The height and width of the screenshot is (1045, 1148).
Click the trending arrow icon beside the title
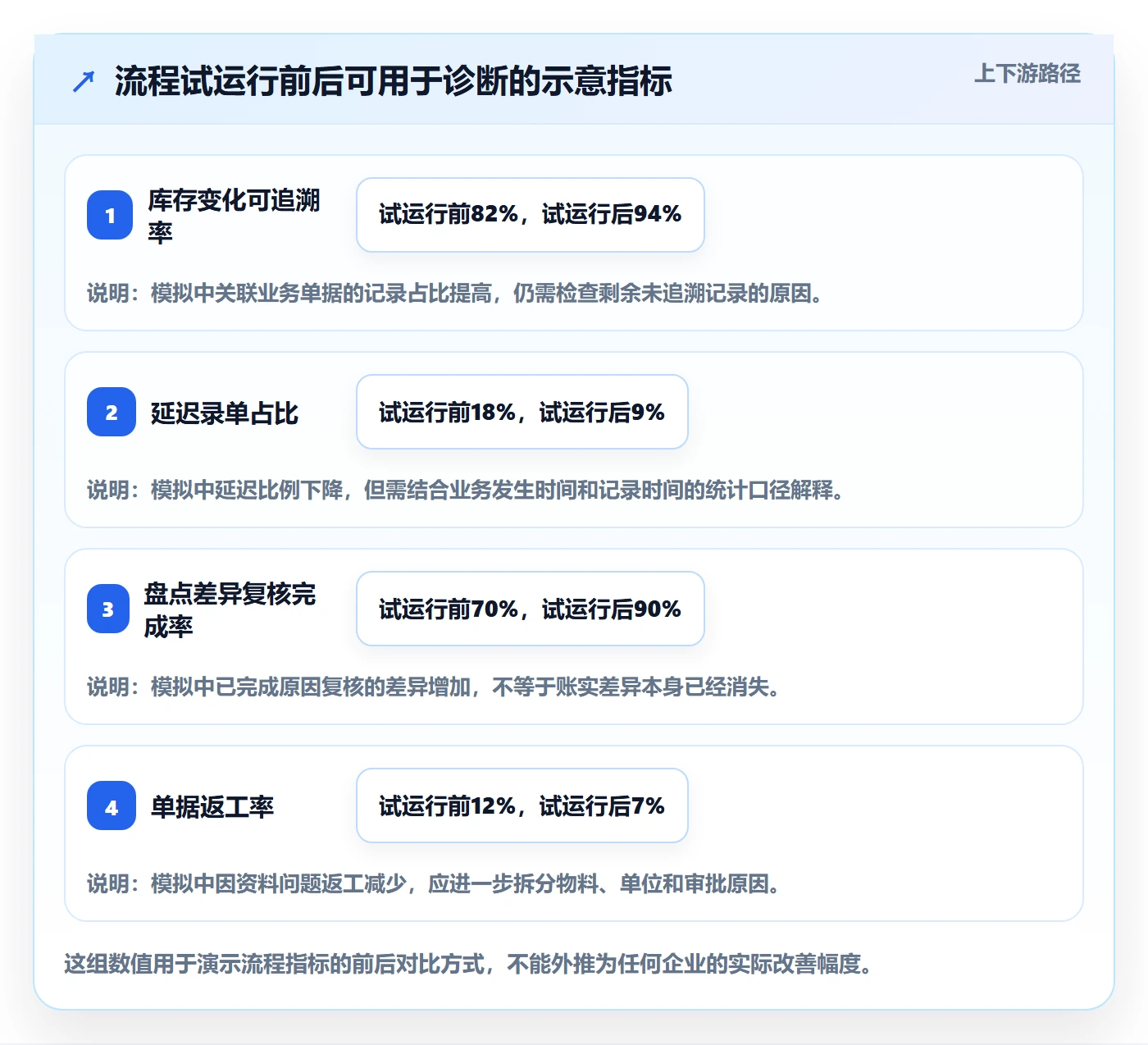point(84,81)
